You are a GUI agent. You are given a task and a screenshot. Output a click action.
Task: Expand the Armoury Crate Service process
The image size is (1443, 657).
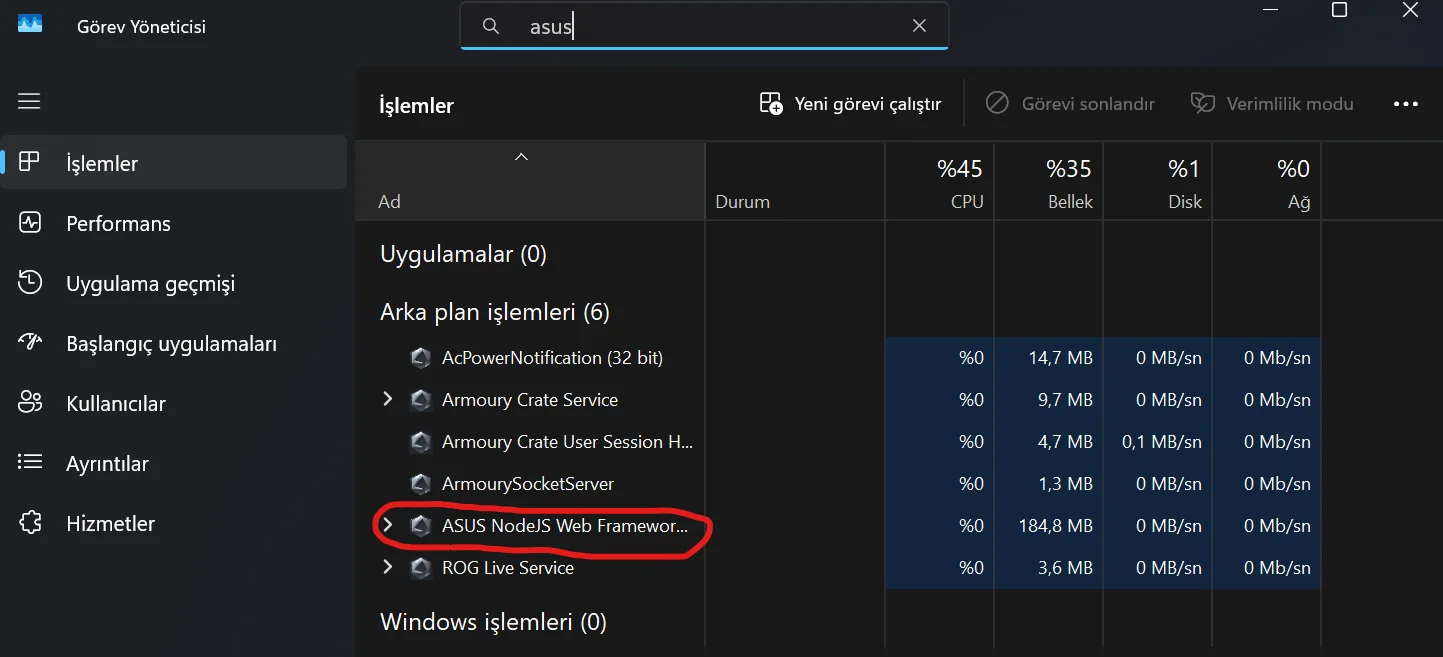coord(388,400)
